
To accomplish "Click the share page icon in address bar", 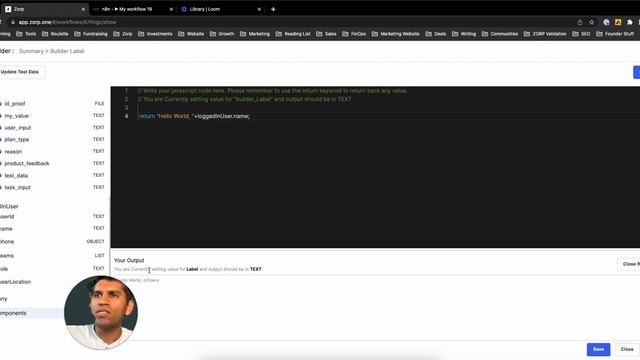I will click(x=580, y=22).
